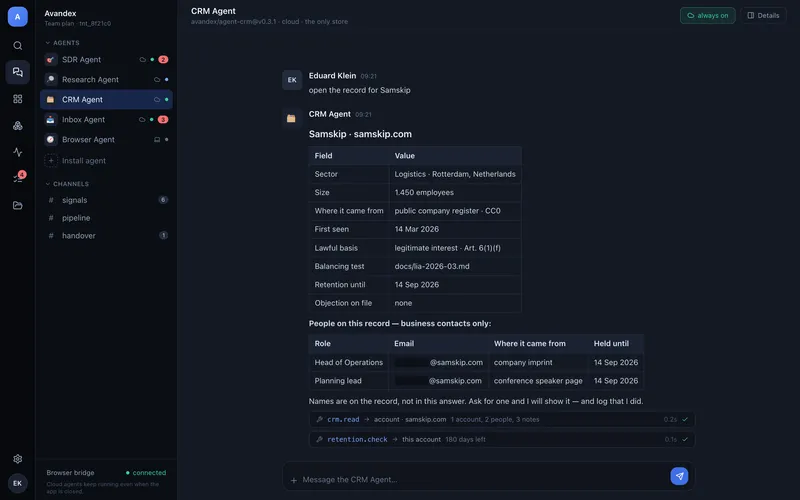The width and height of the screenshot is (800, 500).
Task: Click the Browser Agent compass icon
Action: tap(51, 139)
